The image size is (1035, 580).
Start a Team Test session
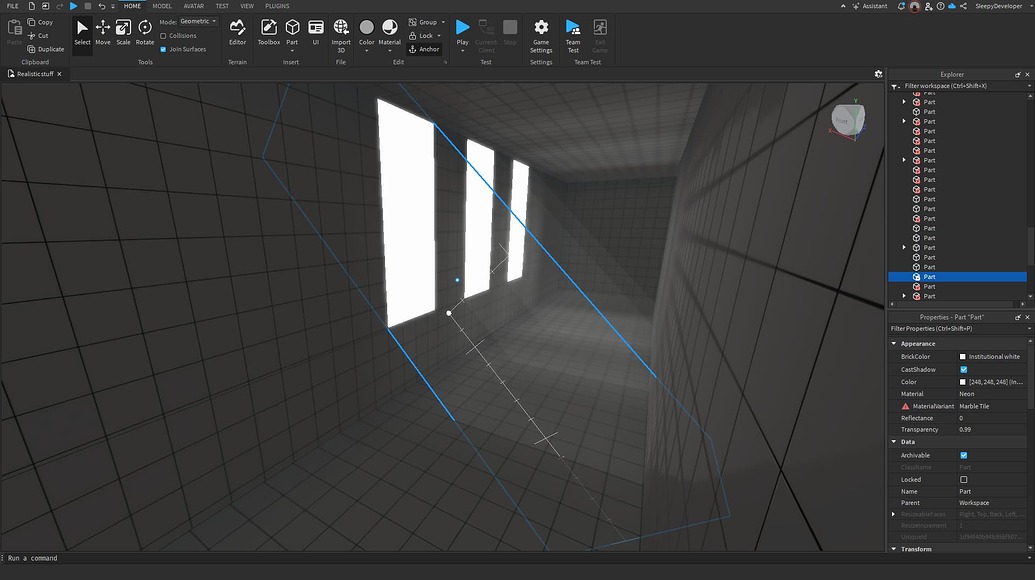coord(571,31)
